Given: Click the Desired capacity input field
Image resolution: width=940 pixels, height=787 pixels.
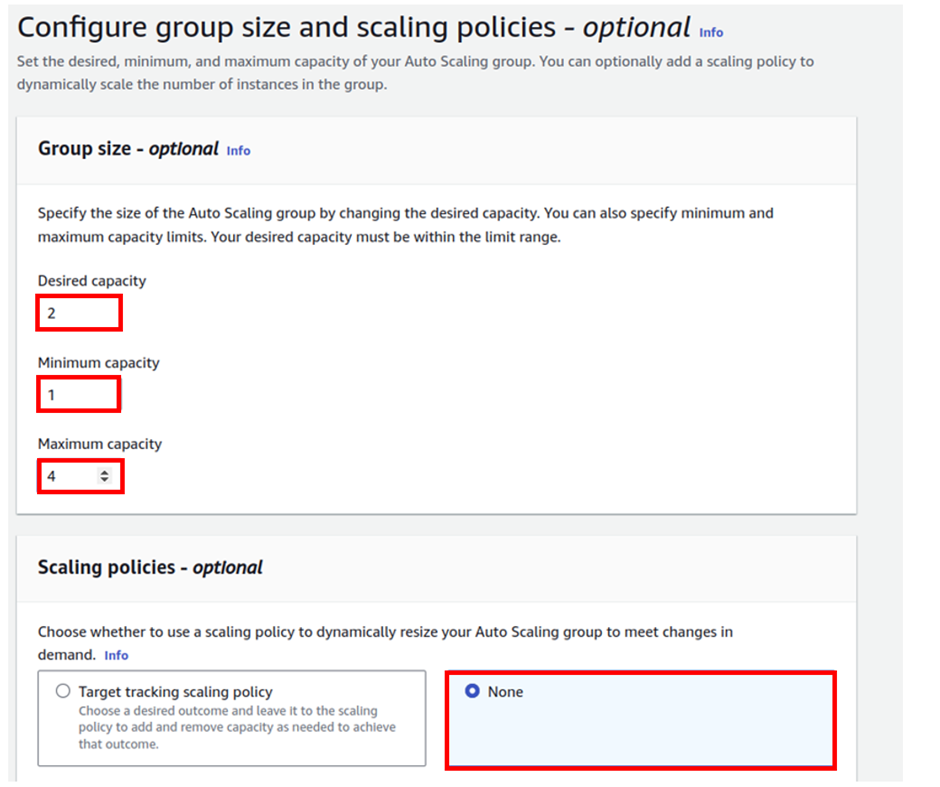Looking at the screenshot, I should (x=79, y=313).
